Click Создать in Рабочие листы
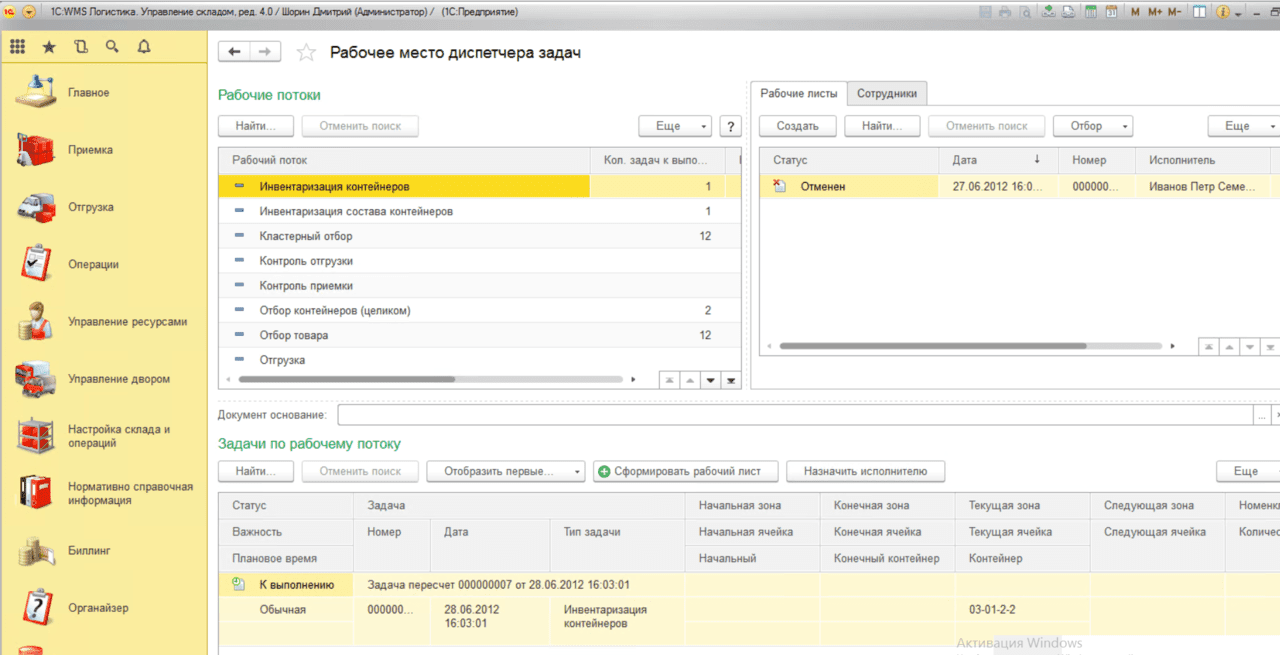The image size is (1280, 655). [x=797, y=126]
